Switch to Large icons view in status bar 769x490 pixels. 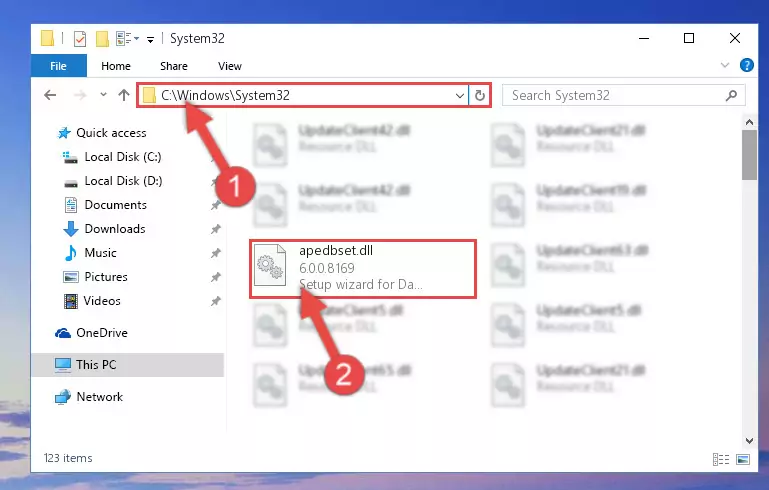coord(743,459)
